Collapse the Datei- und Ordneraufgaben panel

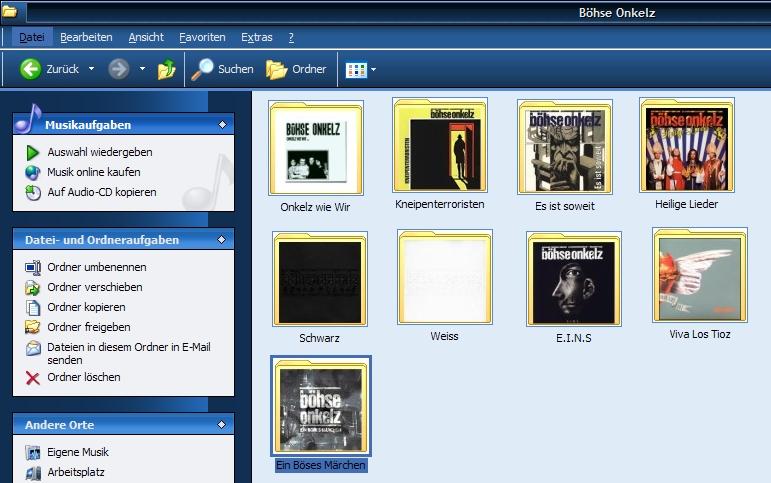tap(221, 240)
